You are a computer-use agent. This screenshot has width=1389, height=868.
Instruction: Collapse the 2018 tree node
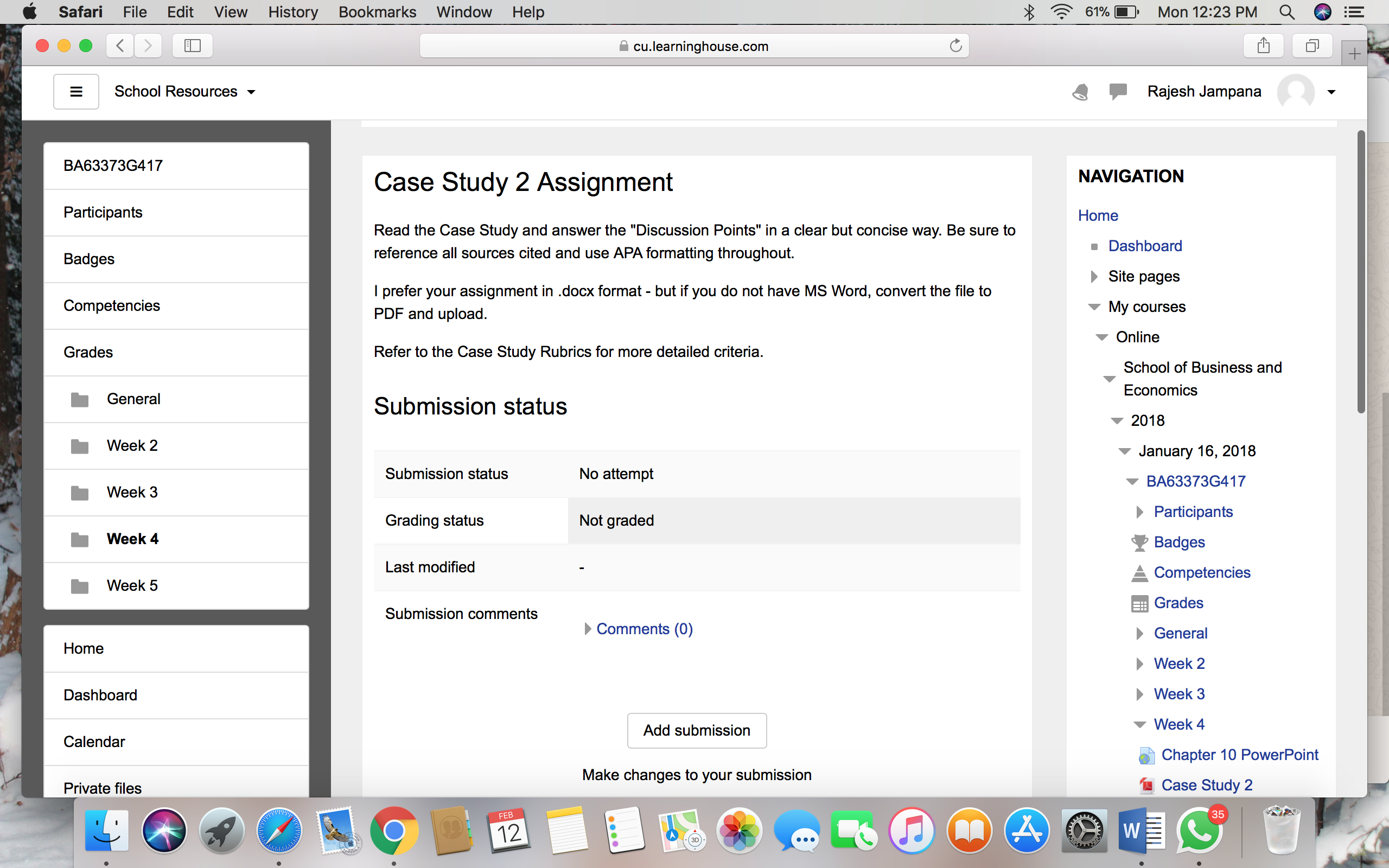pyautogui.click(x=1117, y=422)
